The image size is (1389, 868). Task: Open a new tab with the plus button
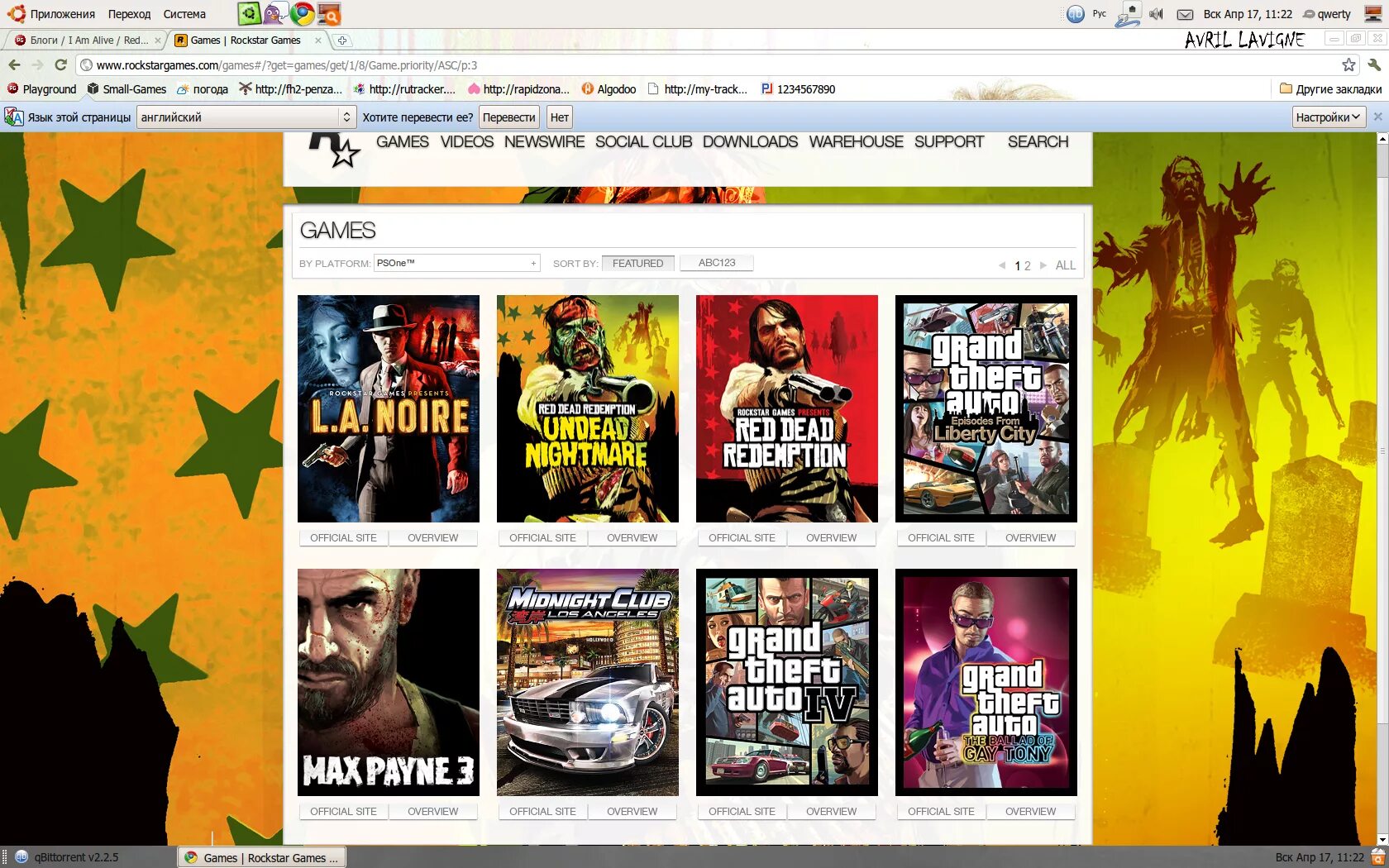coord(342,41)
